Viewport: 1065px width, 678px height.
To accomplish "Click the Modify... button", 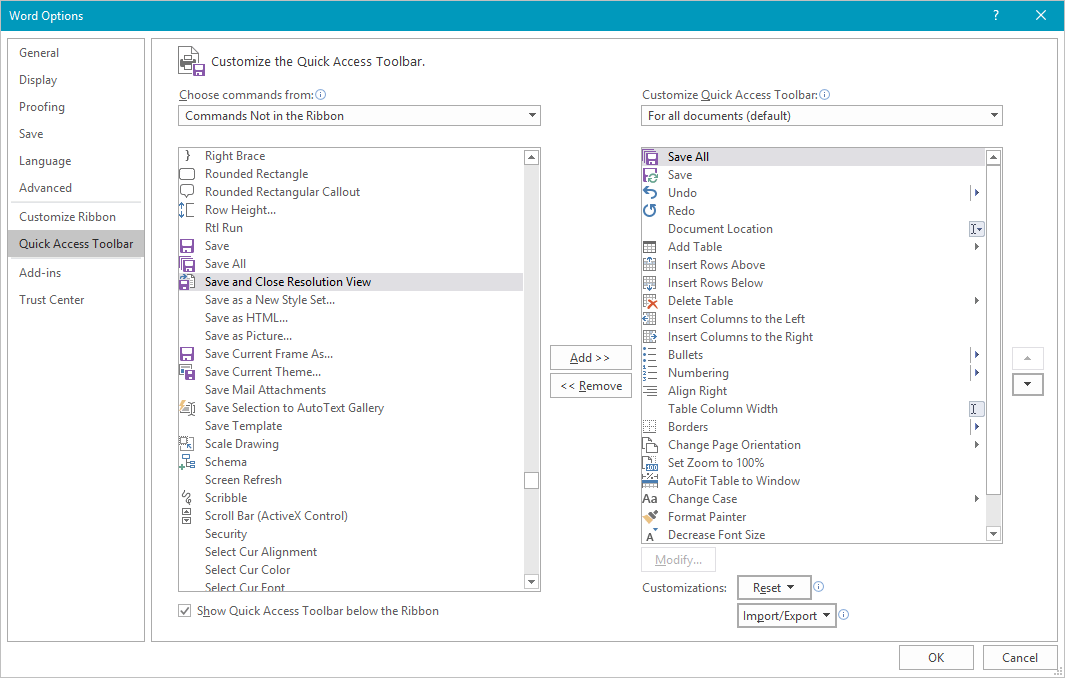I will 678,560.
